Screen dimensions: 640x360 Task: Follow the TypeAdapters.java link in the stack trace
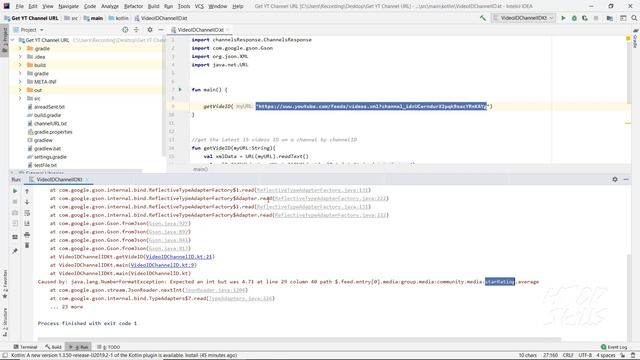[240, 298]
